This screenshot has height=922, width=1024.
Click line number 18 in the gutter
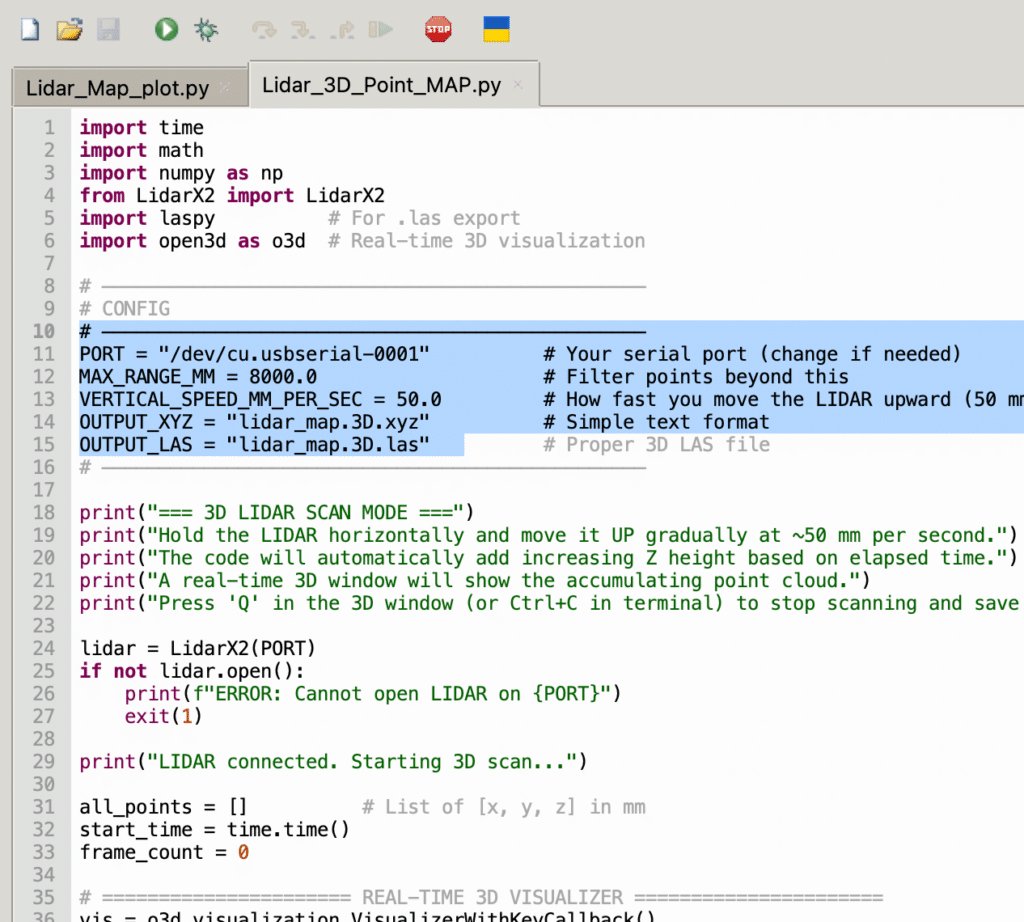coord(44,513)
